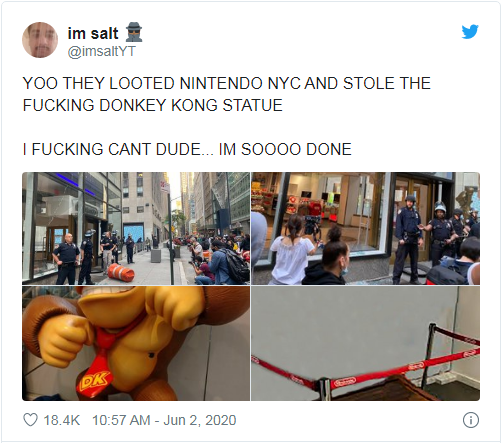Open the im salt profile avatar
This screenshot has height=443, width=502.
pyautogui.click(x=40, y=40)
